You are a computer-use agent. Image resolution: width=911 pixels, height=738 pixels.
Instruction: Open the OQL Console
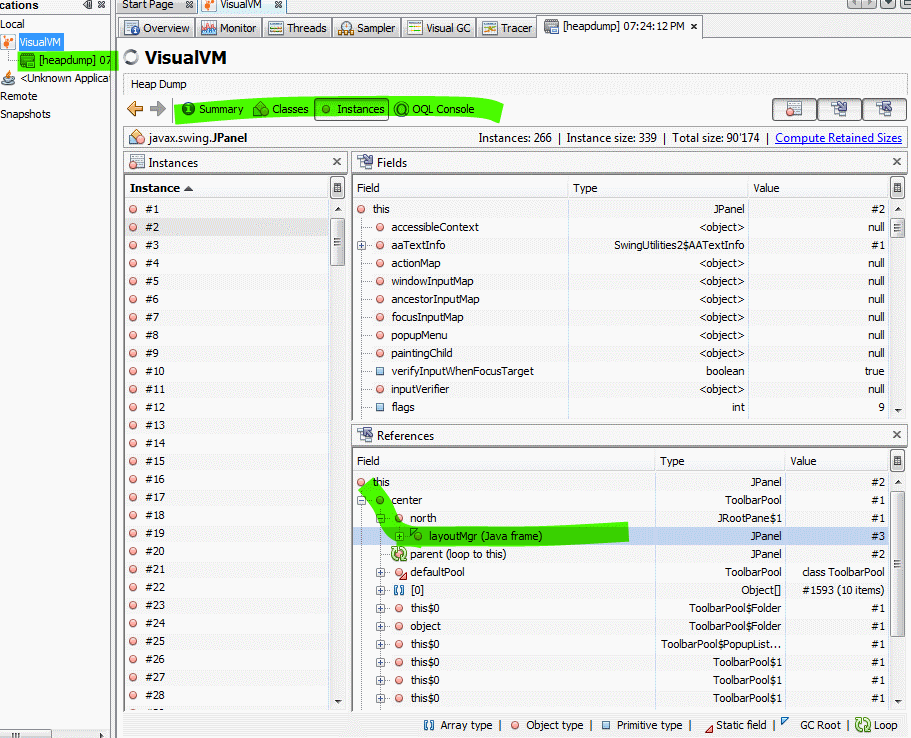[x=434, y=109]
